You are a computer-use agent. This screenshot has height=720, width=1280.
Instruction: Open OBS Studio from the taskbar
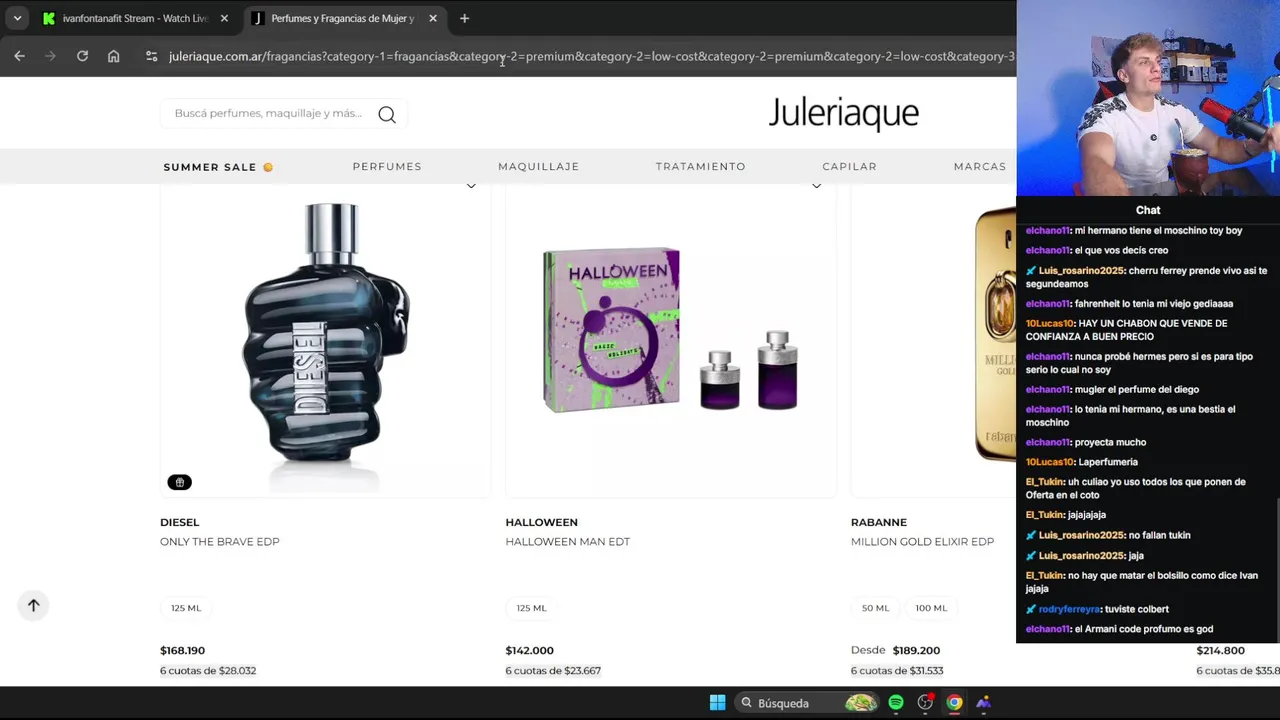coord(925,703)
